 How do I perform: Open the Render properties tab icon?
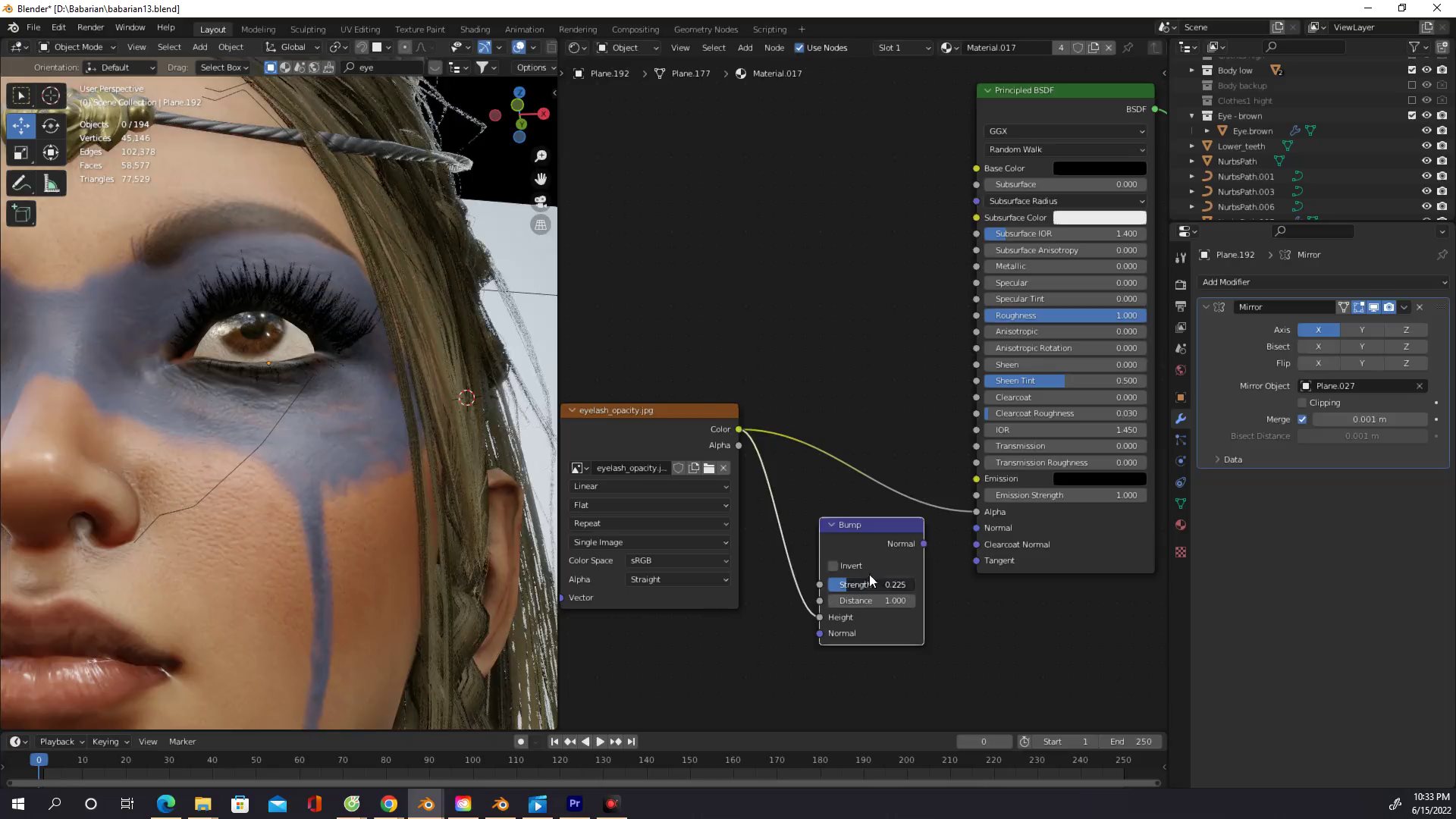click(x=1181, y=285)
